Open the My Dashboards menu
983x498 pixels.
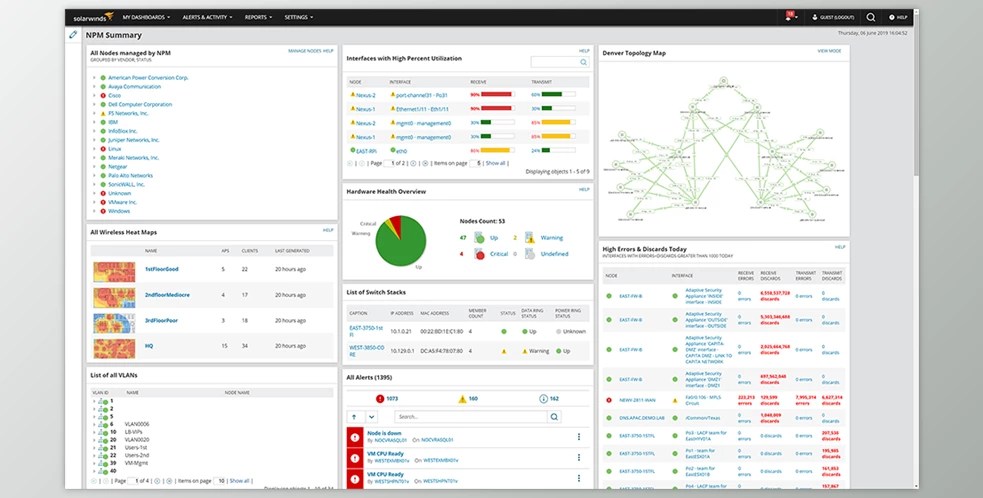tap(145, 18)
